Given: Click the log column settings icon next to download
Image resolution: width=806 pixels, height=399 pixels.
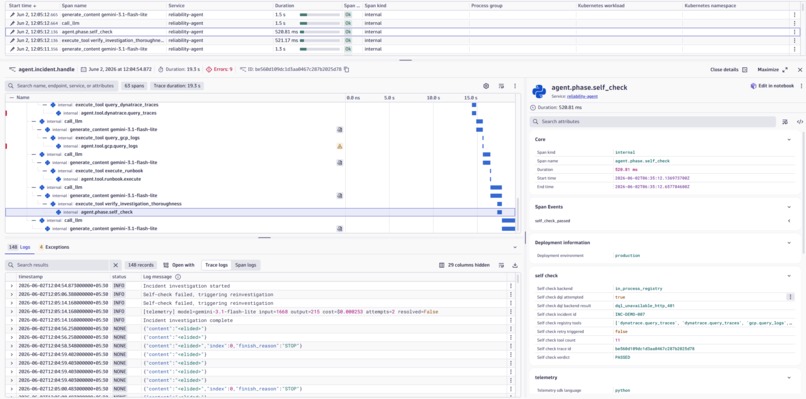Looking at the screenshot, I should tap(501, 265).
